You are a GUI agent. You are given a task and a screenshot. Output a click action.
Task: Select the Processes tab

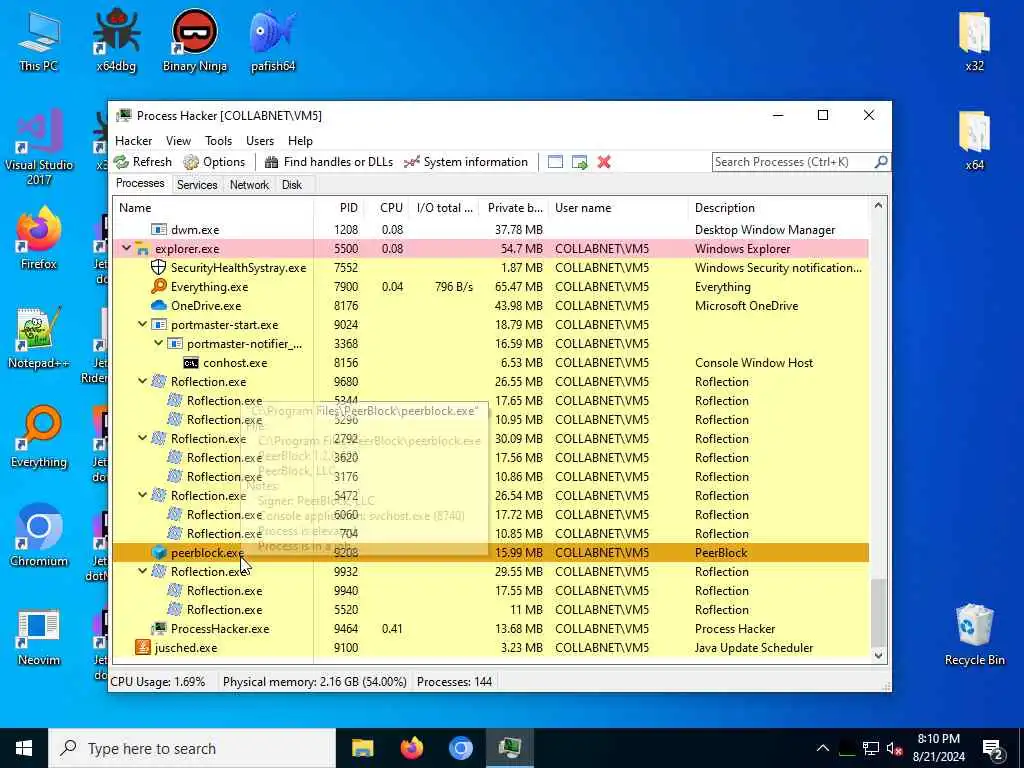(140, 184)
